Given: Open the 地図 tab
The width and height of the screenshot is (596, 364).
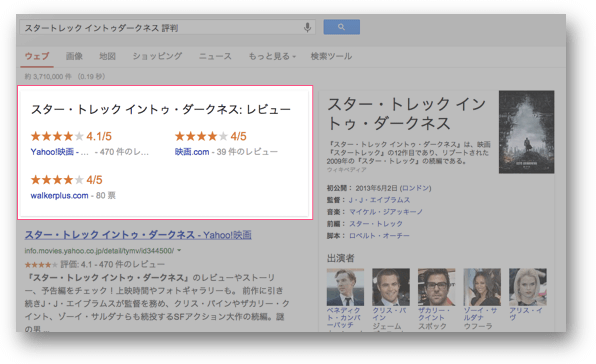Looking at the screenshot, I should click(x=107, y=56).
